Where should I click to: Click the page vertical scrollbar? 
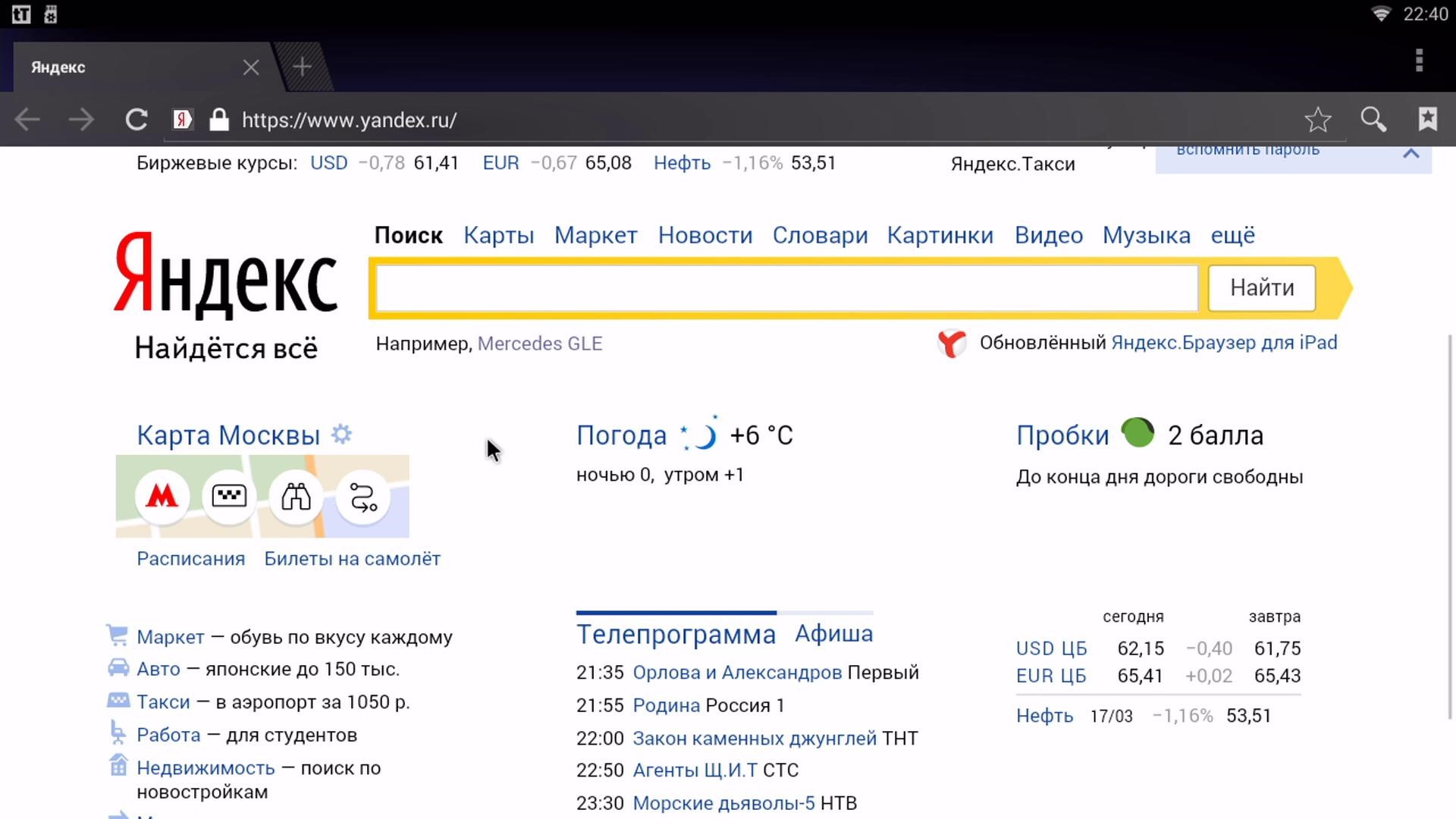pos(1451,526)
